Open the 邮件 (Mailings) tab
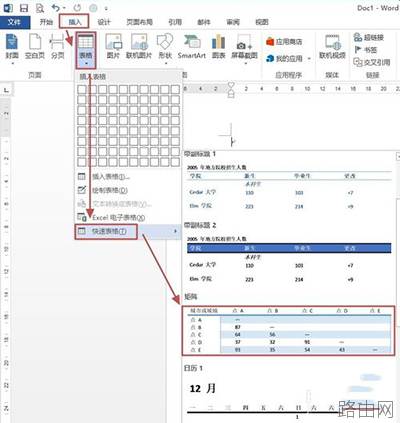 coord(204,22)
